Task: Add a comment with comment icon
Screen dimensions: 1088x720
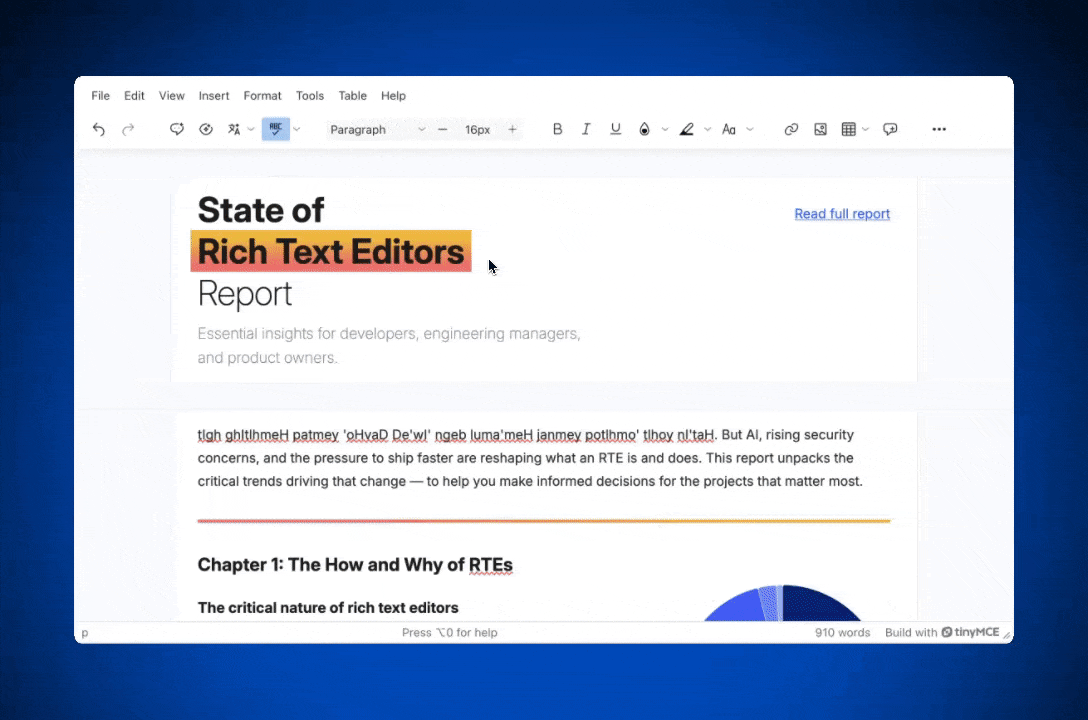Action: (x=890, y=129)
